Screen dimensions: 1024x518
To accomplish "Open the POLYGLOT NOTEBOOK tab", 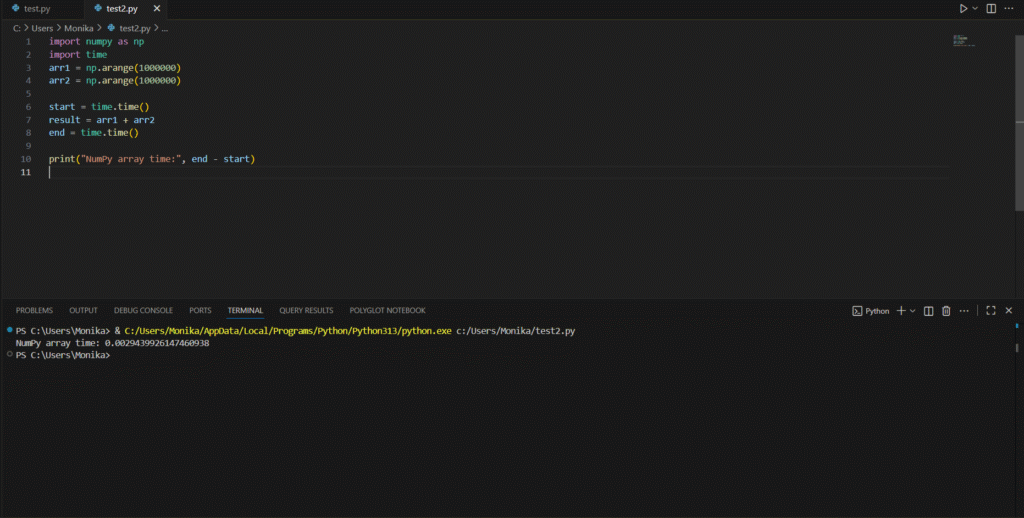I will [387, 310].
